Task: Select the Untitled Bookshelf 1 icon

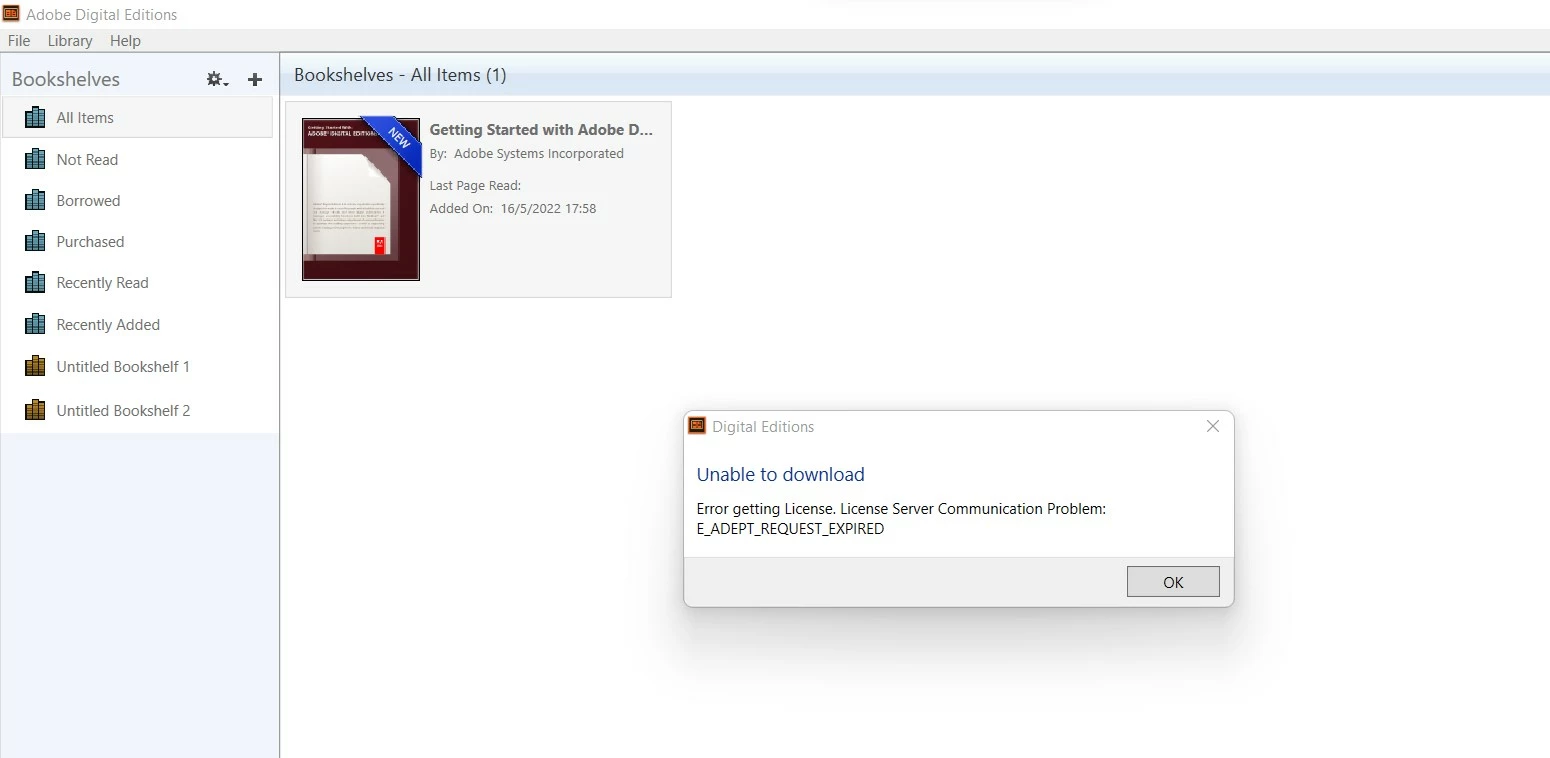Action: point(35,366)
